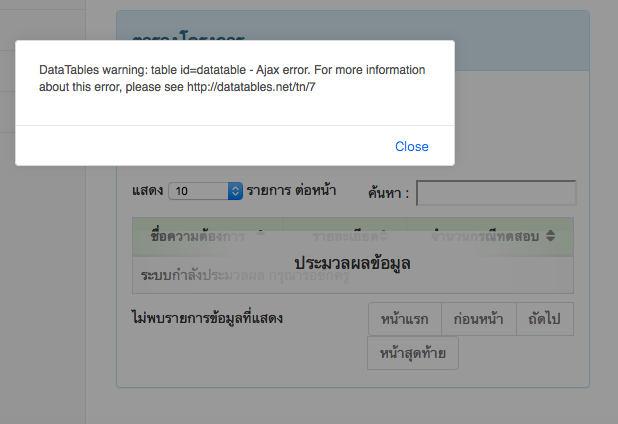Open the rows-per-page dropdown showing 10

(205, 191)
